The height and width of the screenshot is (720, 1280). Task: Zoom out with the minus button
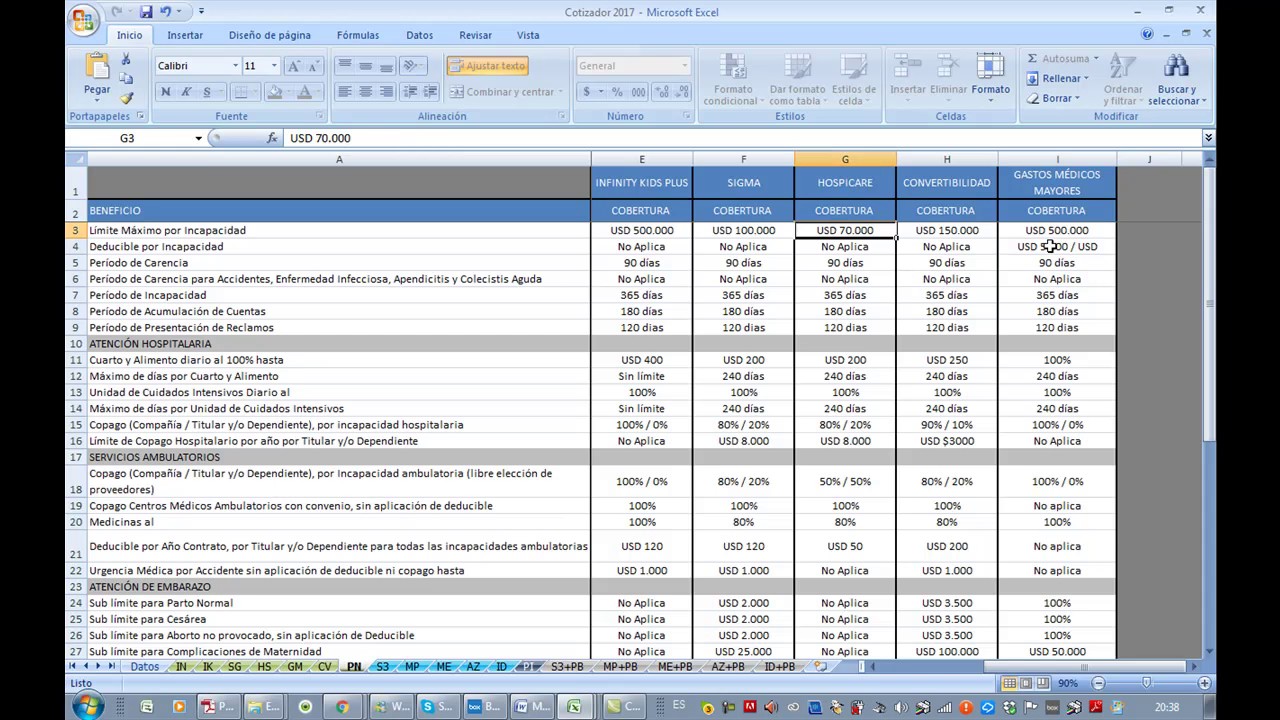[x=1098, y=683]
